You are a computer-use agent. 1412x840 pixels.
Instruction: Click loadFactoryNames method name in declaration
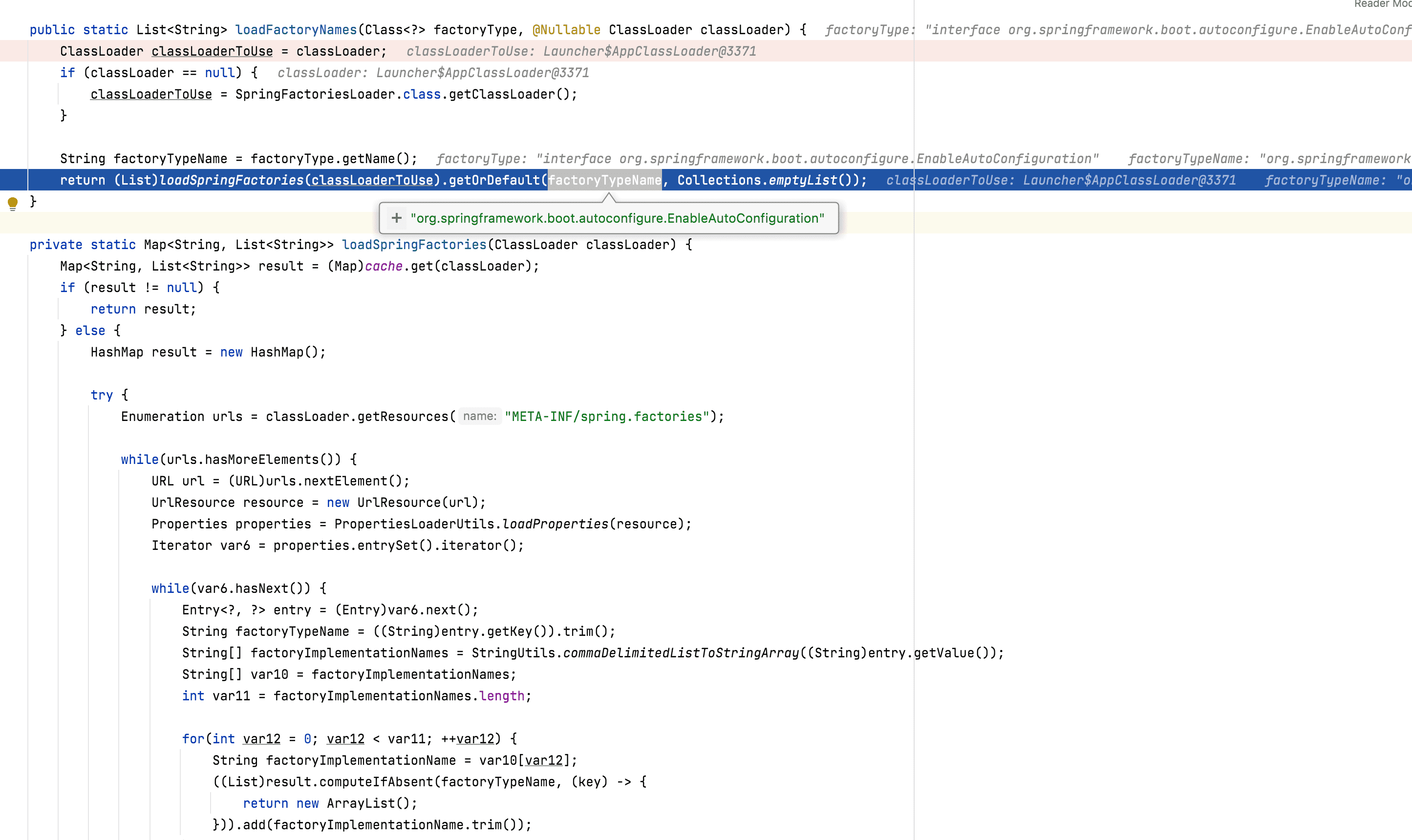pos(296,29)
